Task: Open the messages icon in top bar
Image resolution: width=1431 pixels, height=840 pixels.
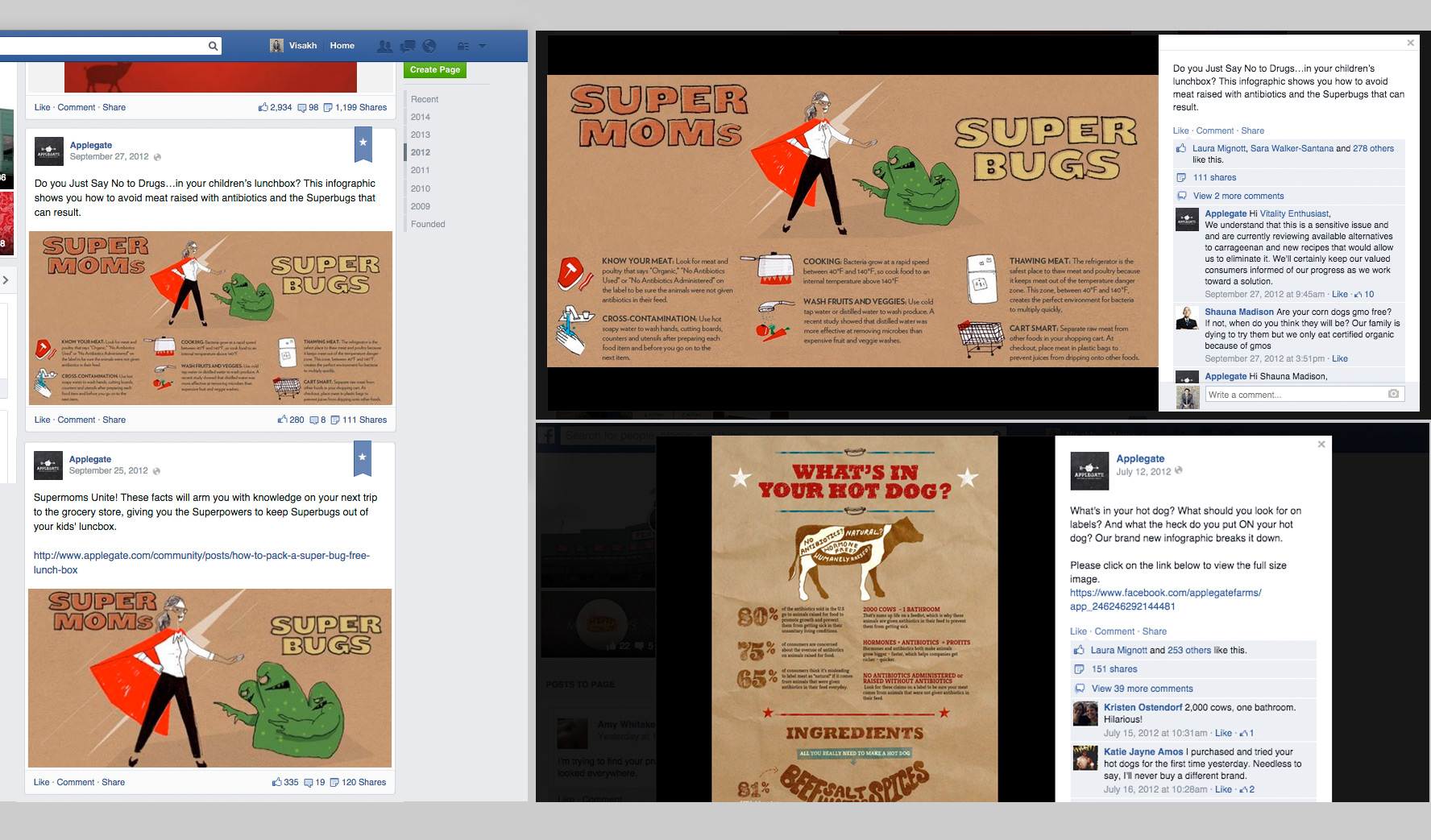Action: coord(408,46)
